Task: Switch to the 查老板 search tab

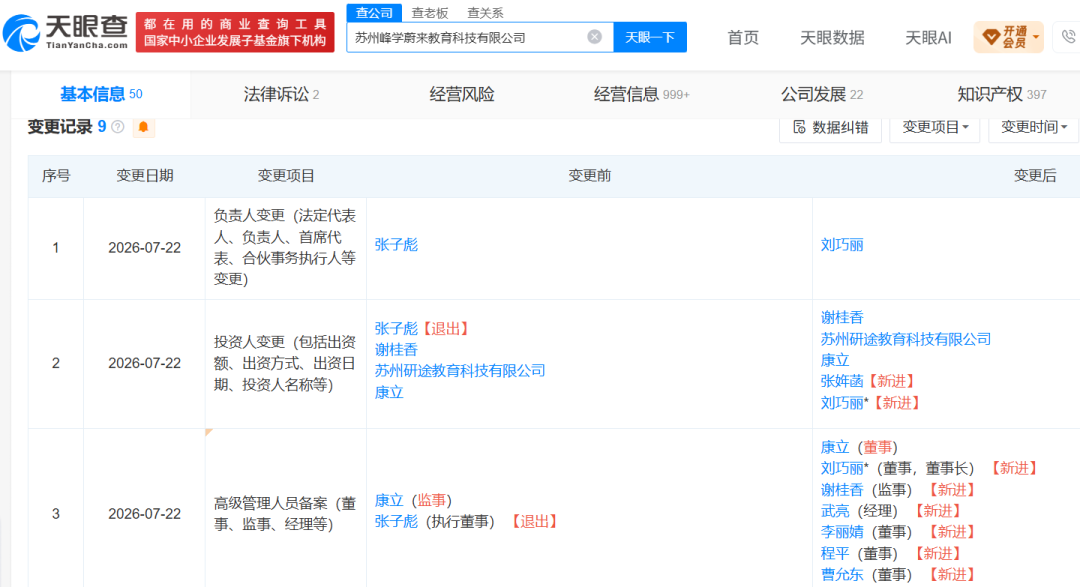Action: coord(430,12)
